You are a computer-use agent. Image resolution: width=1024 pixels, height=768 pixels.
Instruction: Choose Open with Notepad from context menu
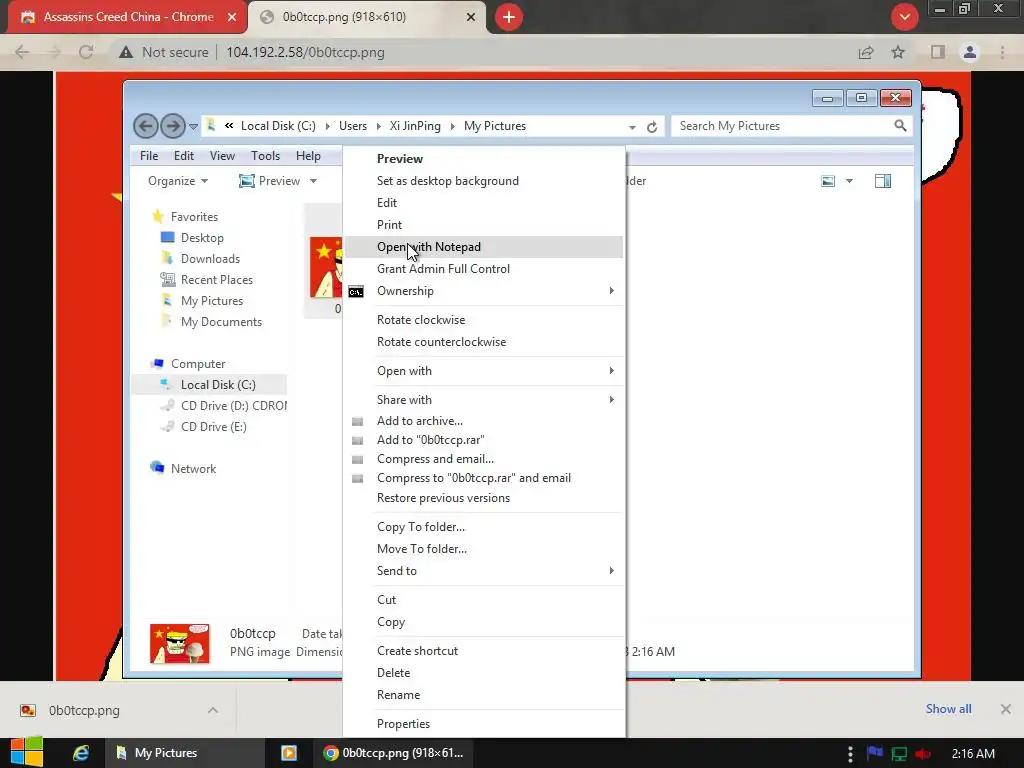tap(483, 247)
